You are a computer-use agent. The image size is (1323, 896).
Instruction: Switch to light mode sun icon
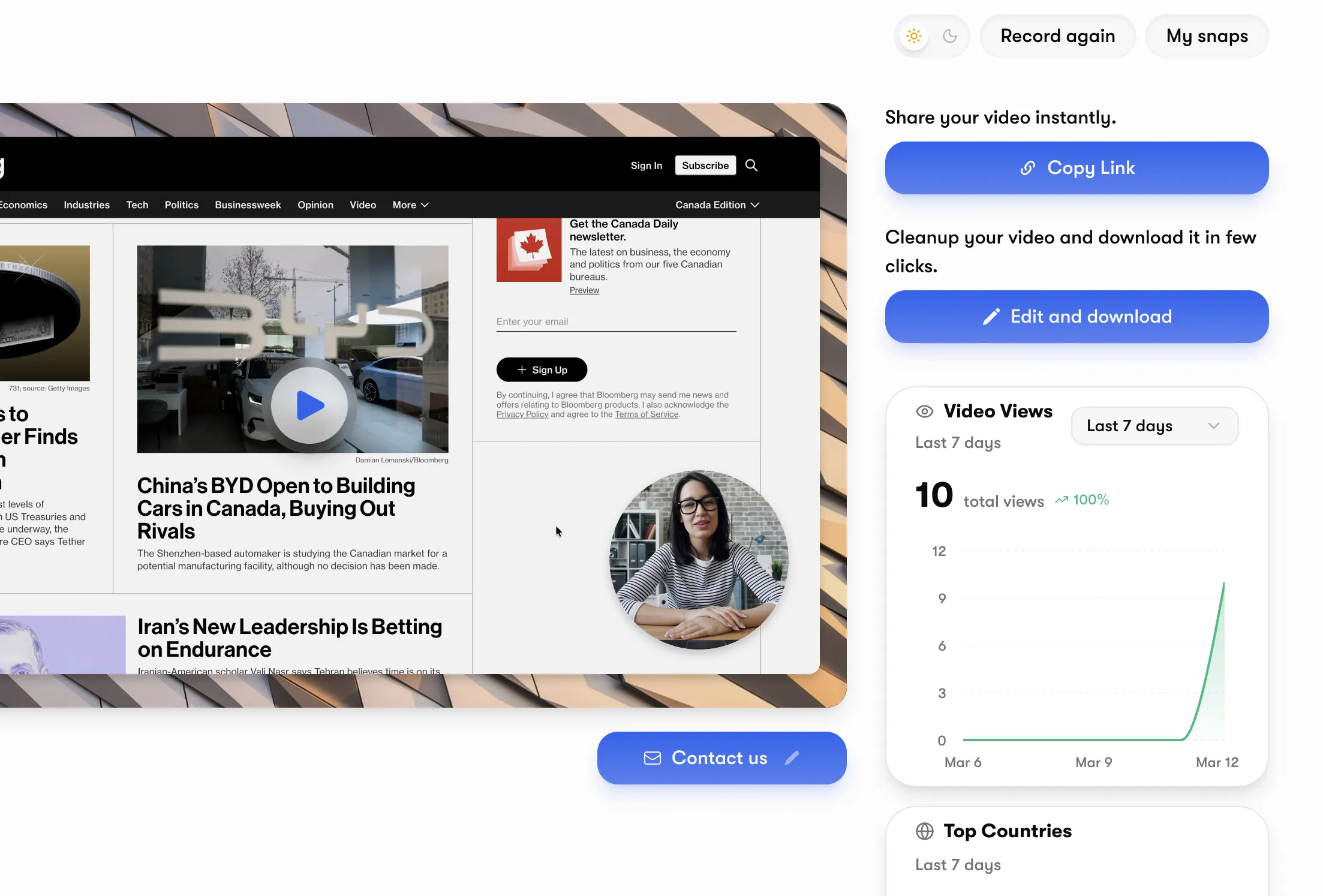coord(913,36)
